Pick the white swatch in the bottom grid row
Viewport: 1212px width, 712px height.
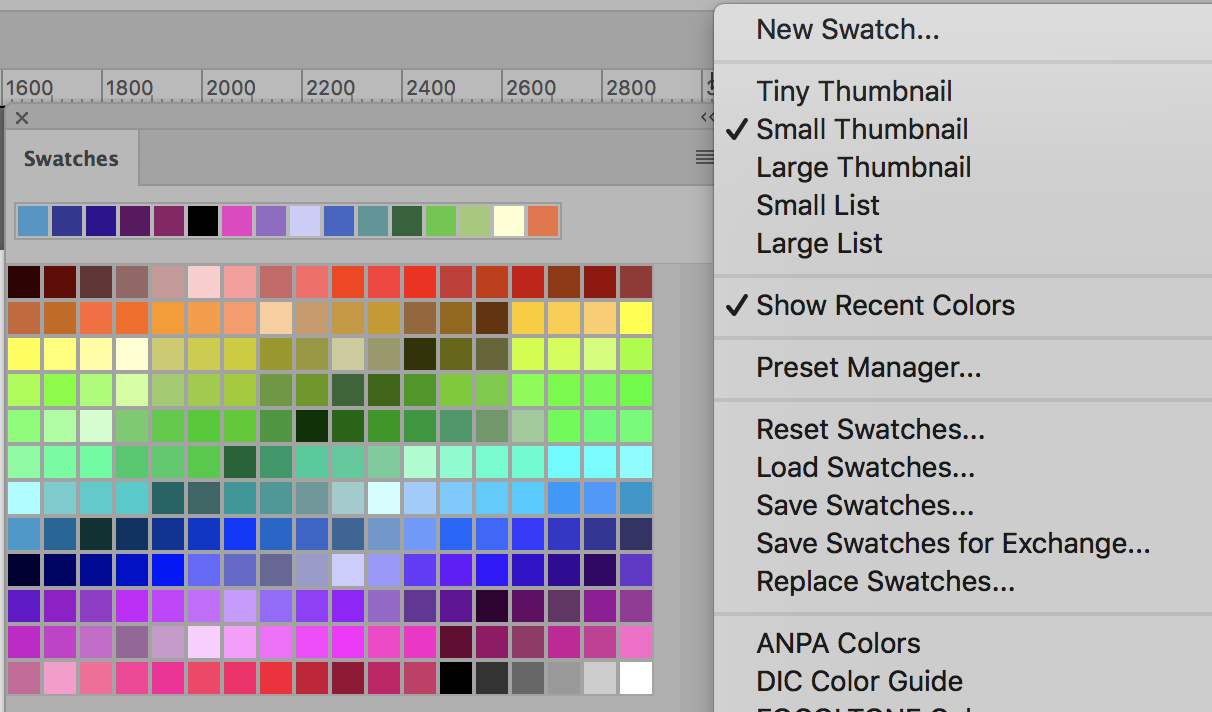tap(635, 678)
